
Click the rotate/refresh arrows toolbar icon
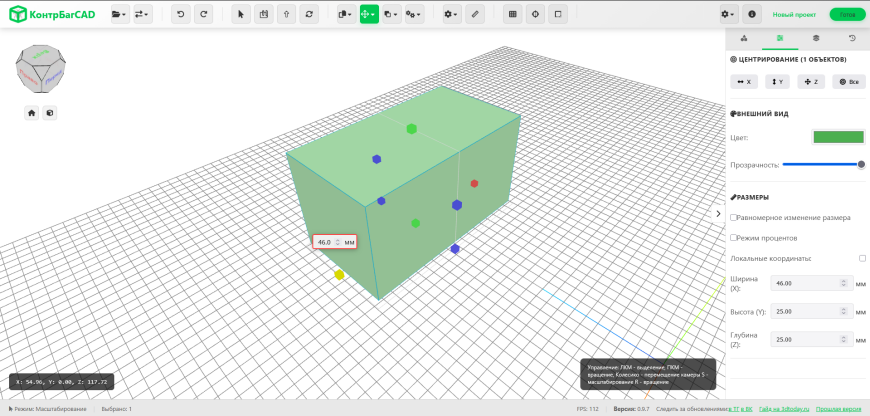point(309,14)
